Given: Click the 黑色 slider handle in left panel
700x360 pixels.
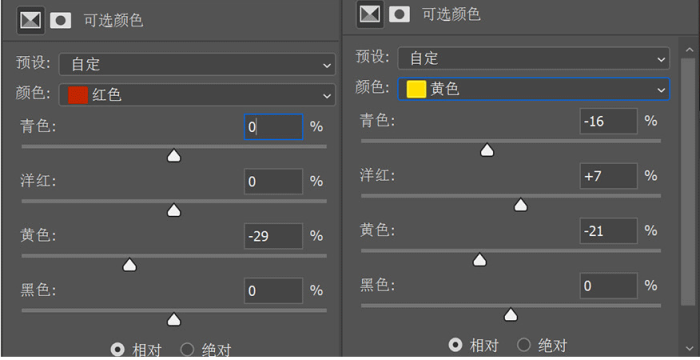Looking at the screenshot, I should [174, 319].
